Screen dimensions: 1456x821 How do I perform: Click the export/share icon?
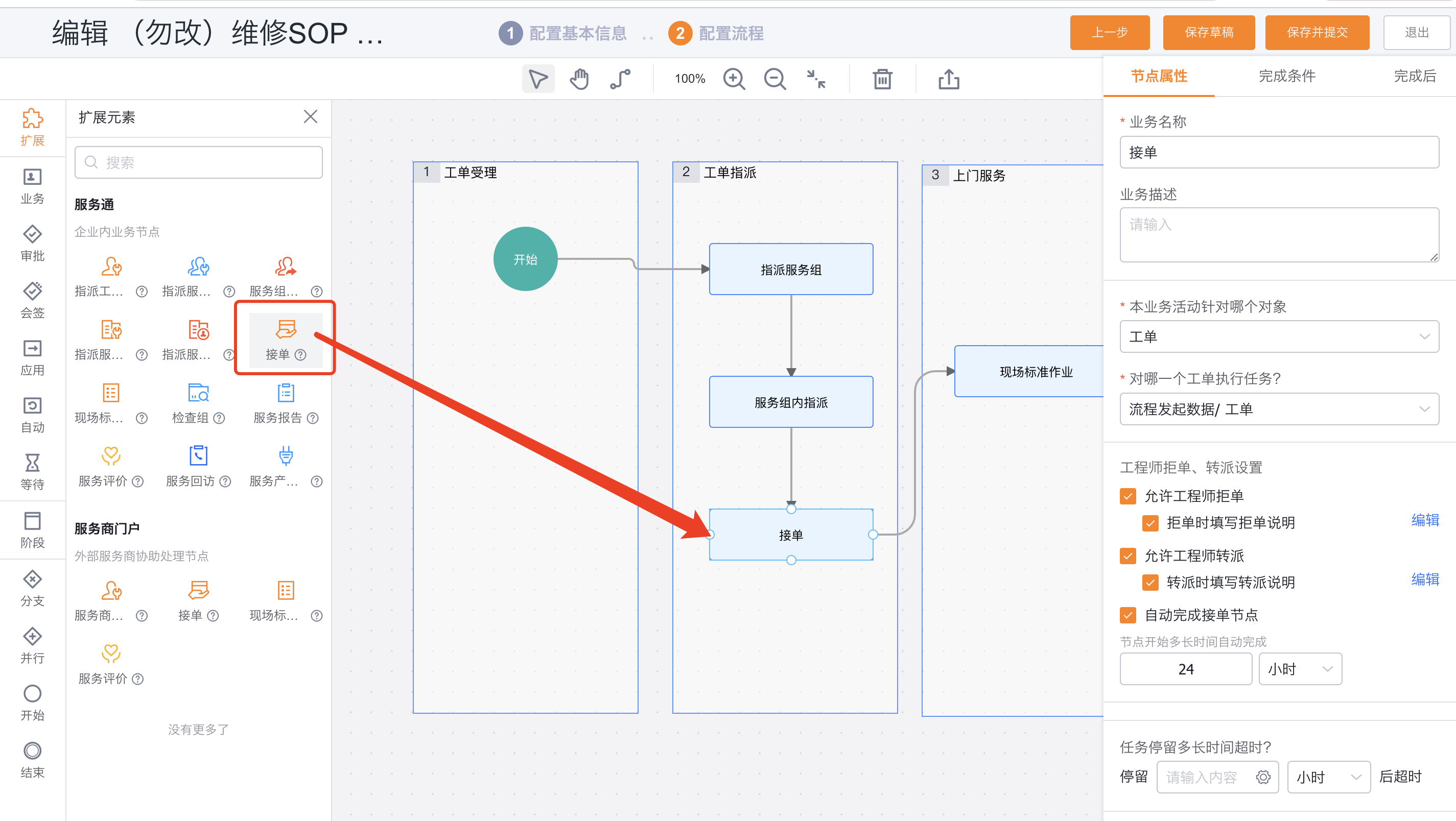coord(949,79)
